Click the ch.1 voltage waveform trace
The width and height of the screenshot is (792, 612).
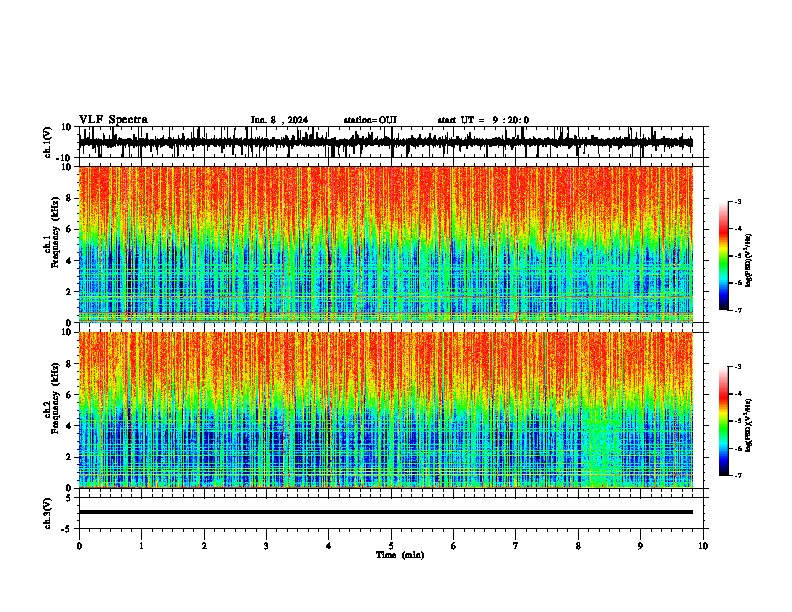(x=385, y=142)
